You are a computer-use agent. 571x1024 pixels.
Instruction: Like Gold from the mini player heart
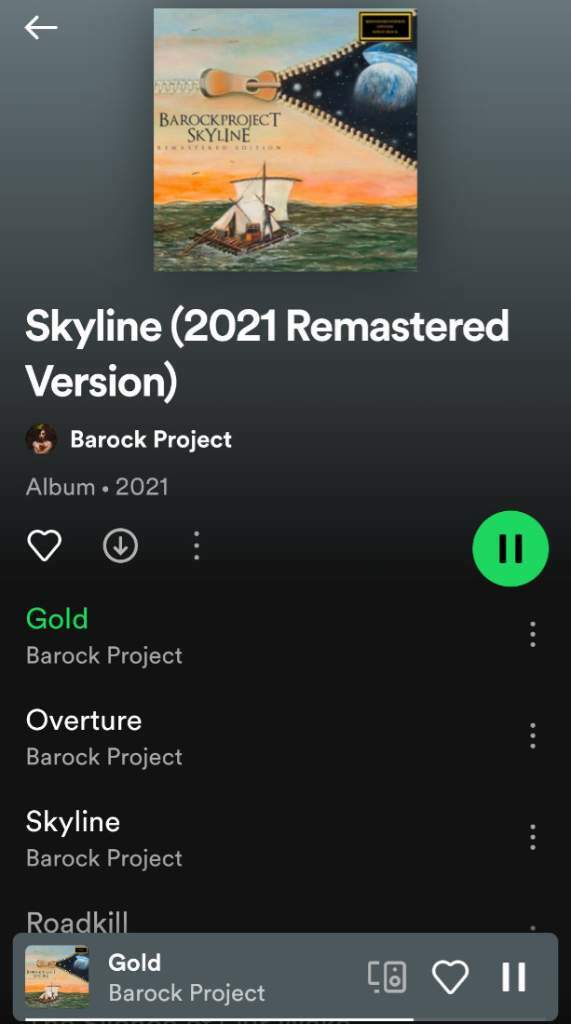(451, 977)
